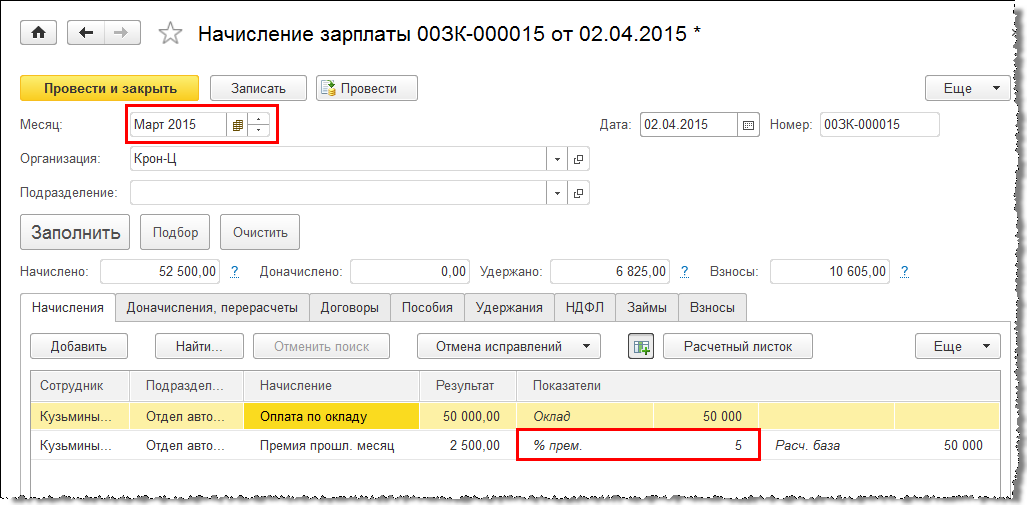
Task: Click the month stepper arrows
Action: (x=259, y=125)
